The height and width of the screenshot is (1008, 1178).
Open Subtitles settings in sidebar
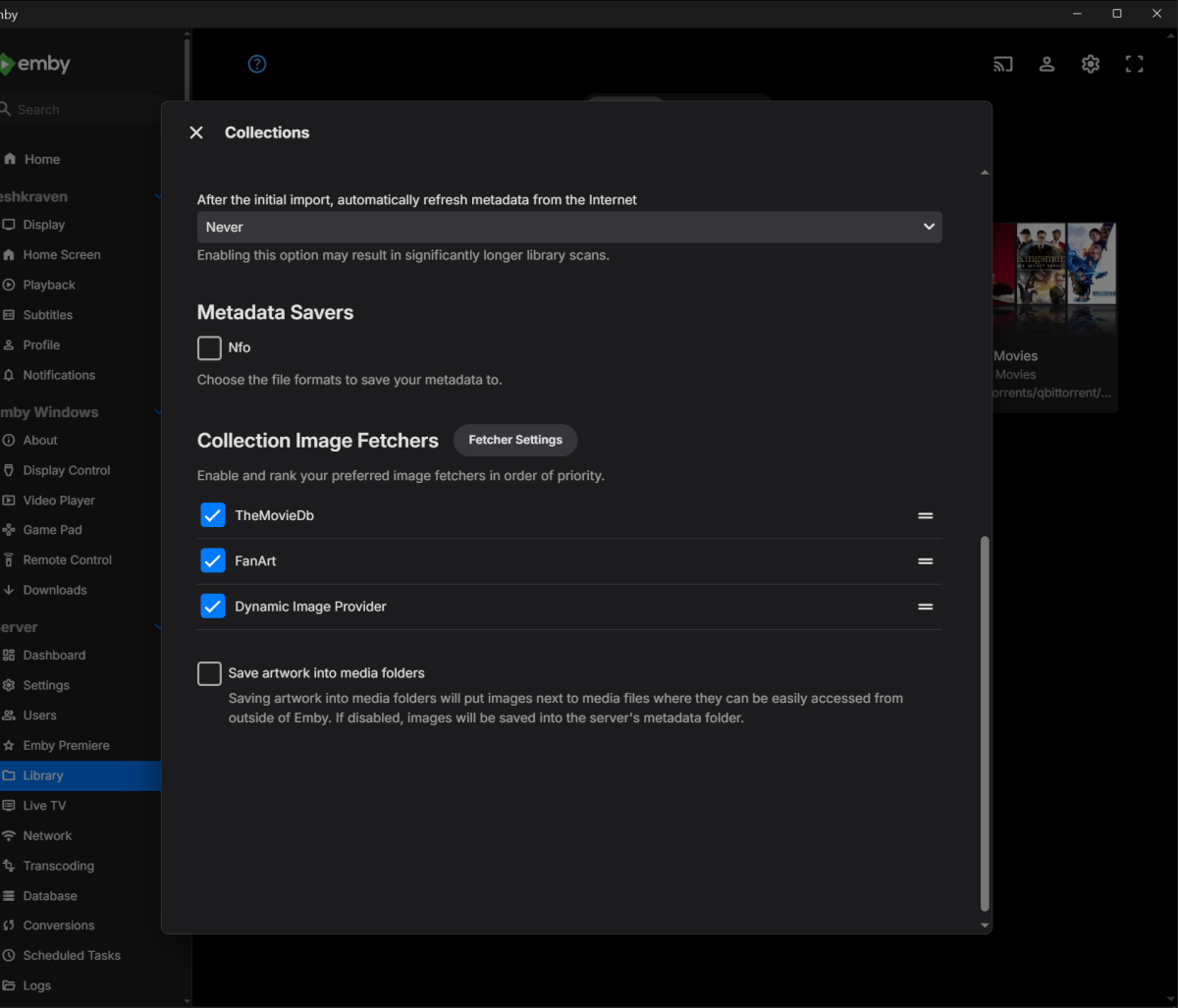[x=48, y=315]
